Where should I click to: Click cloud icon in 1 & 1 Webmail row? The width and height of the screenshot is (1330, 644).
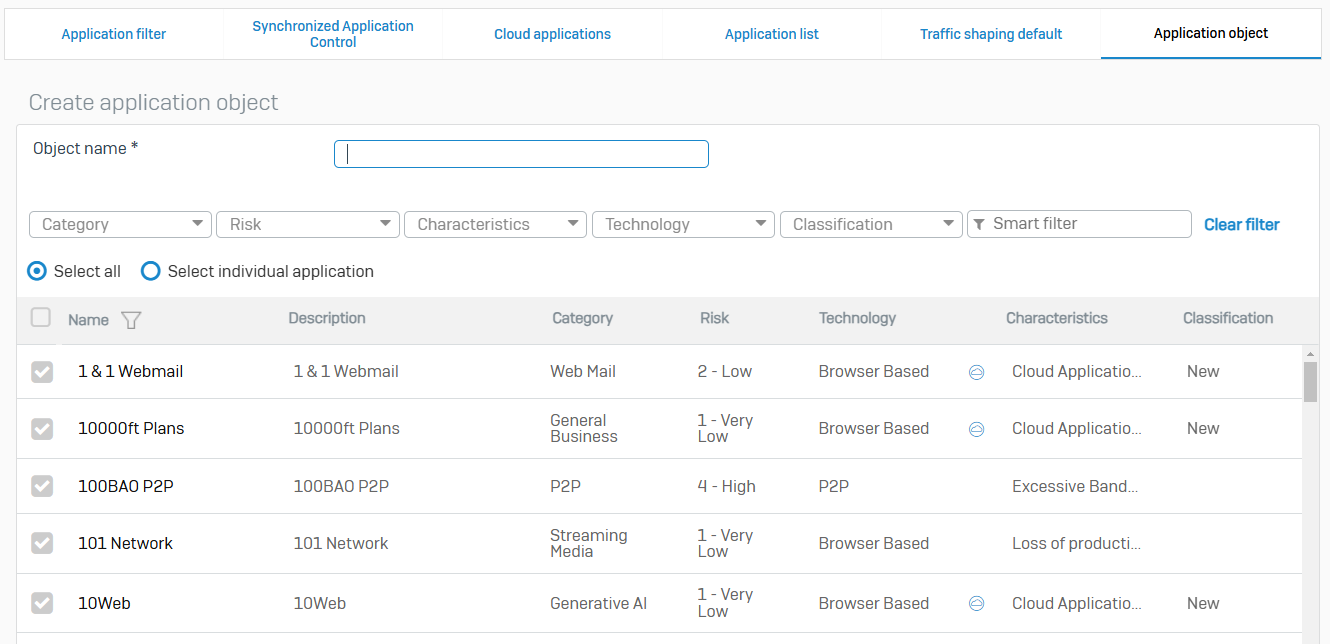coord(977,372)
